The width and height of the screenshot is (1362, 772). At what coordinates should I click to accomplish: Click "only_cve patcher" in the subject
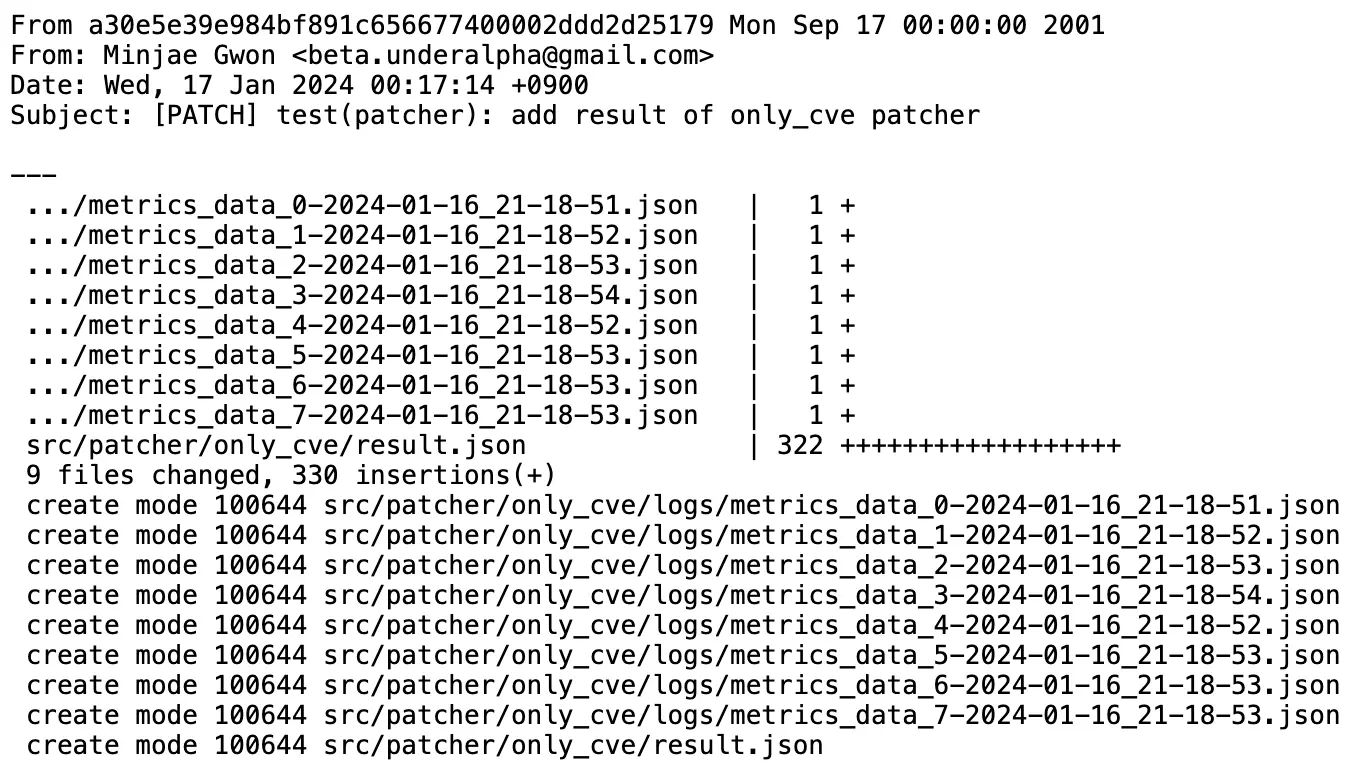855,115
